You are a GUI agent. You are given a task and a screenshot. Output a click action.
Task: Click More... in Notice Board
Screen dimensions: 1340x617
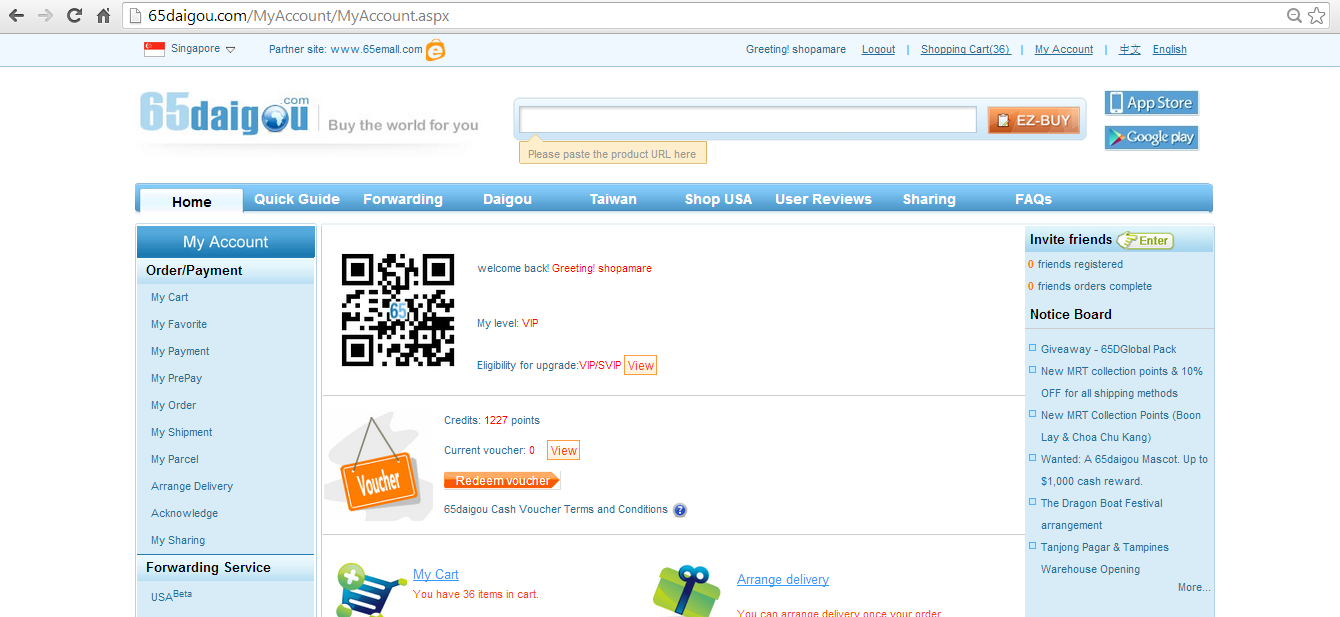[1194, 588]
